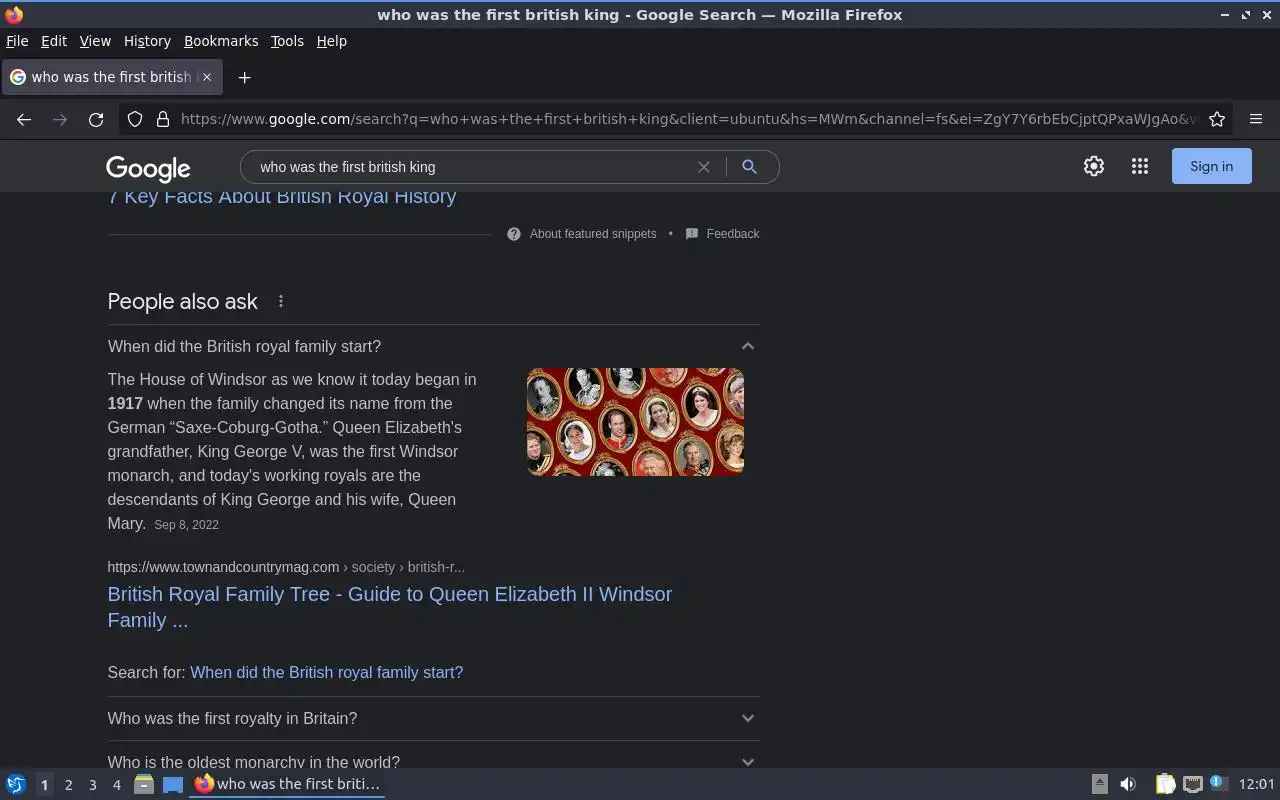Open a new tab with plus icon
Screen dimensions: 1280x800
[x=244, y=77]
